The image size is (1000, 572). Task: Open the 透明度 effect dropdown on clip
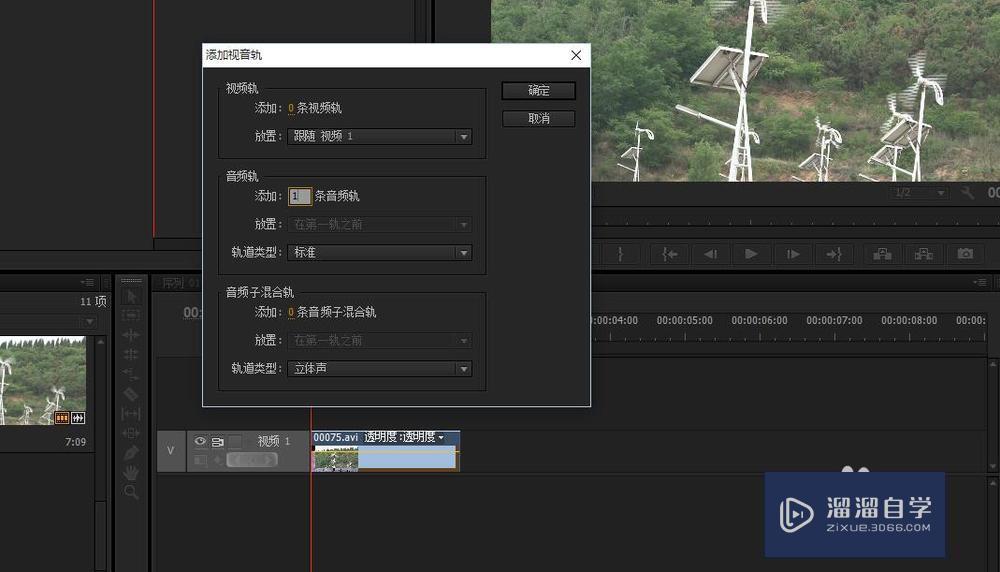pyautogui.click(x=441, y=437)
